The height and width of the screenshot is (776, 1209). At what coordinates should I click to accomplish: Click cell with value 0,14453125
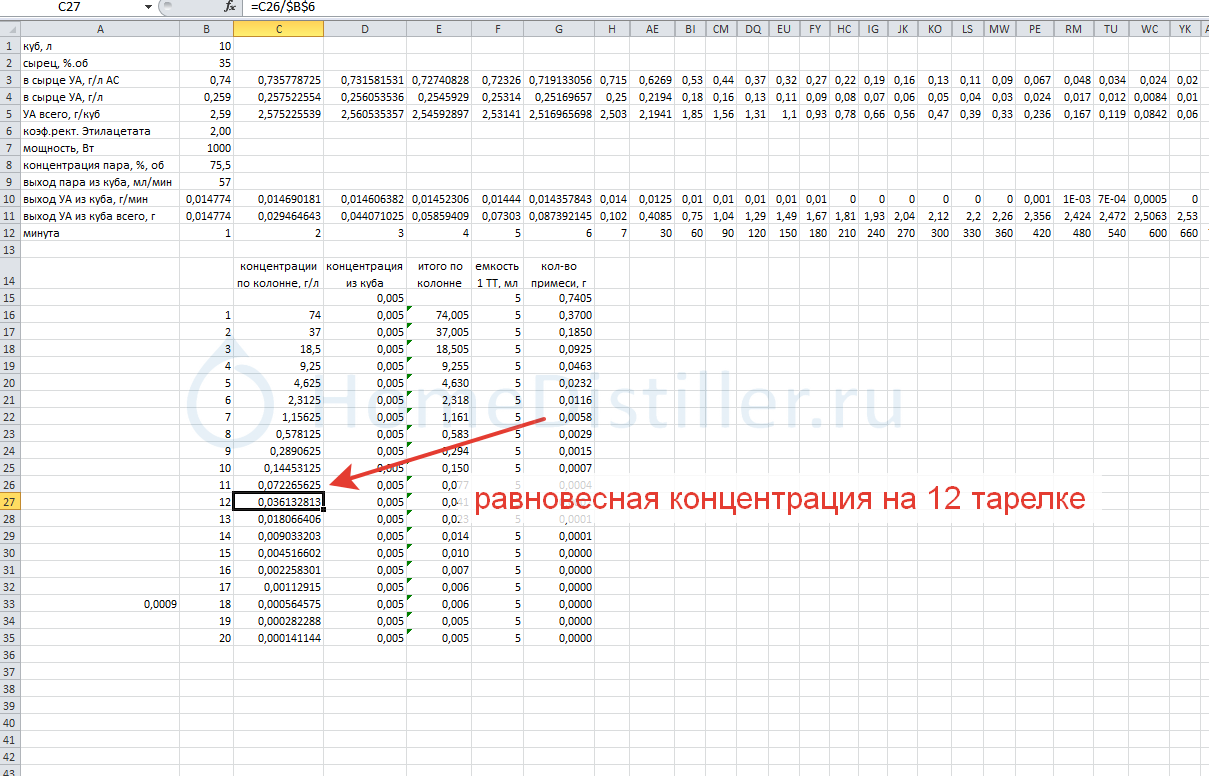click(x=278, y=468)
